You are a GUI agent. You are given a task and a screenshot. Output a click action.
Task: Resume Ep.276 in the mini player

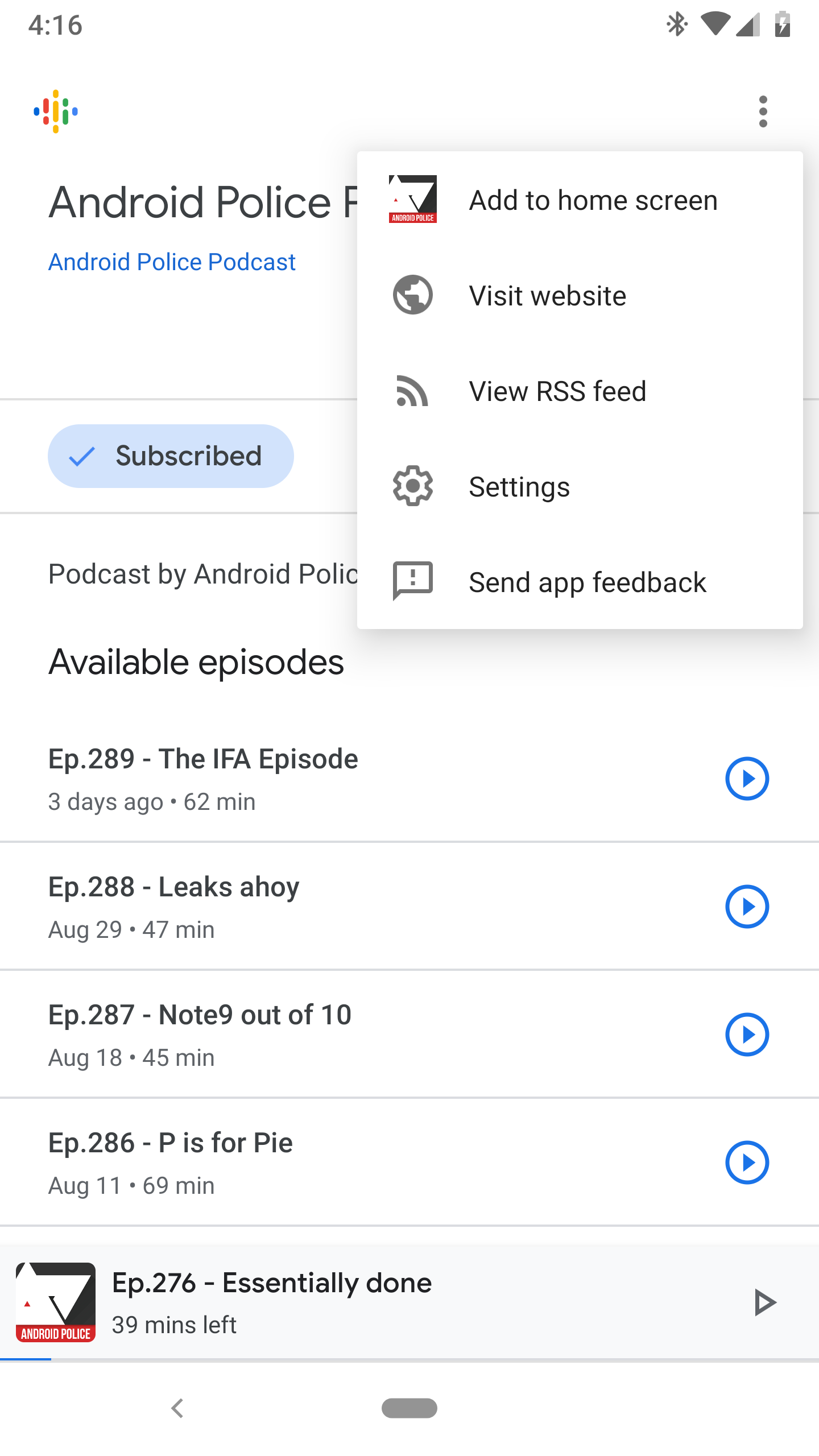point(764,1302)
